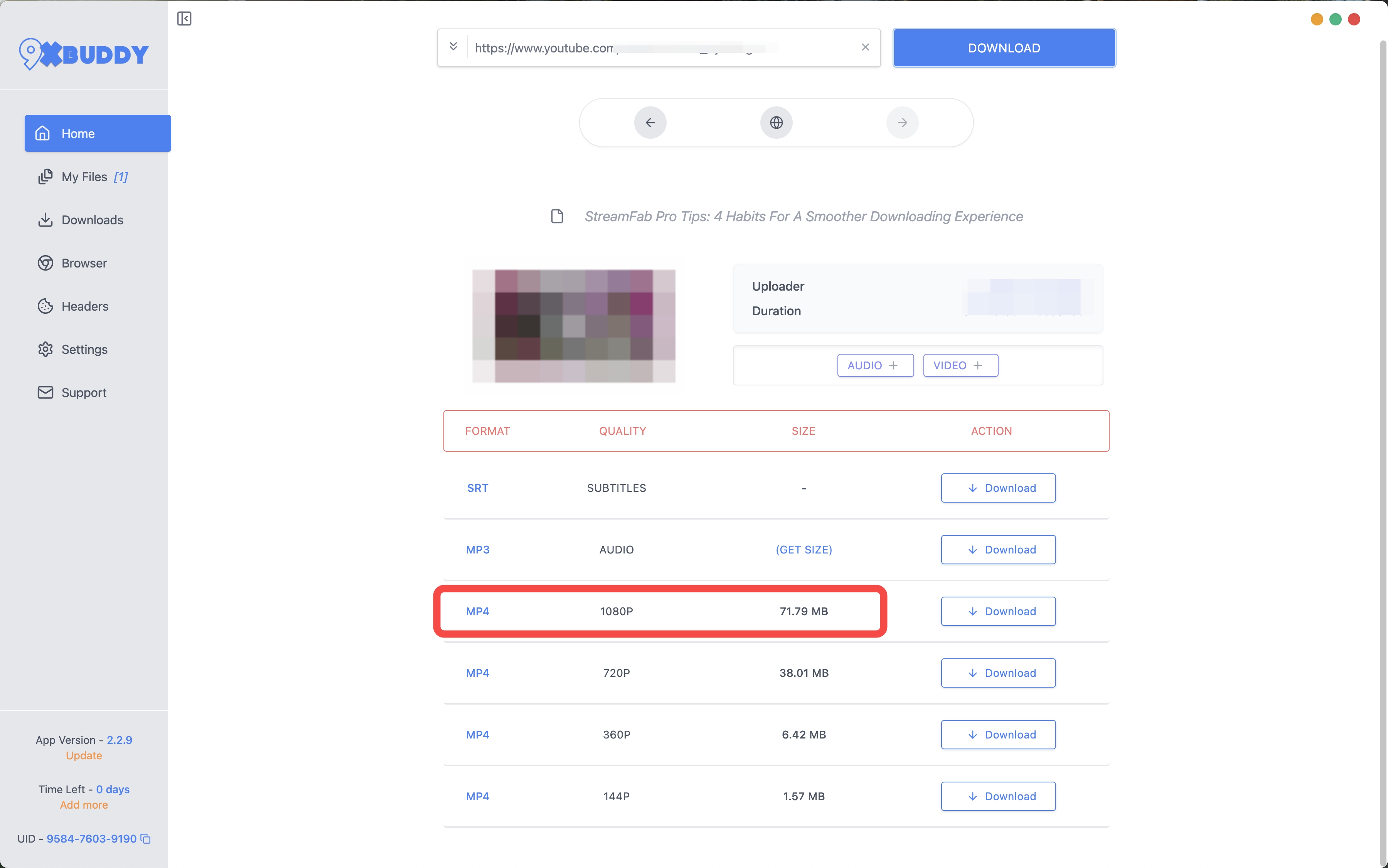
Task: Click the video title text
Action: [x=803, y=217]
